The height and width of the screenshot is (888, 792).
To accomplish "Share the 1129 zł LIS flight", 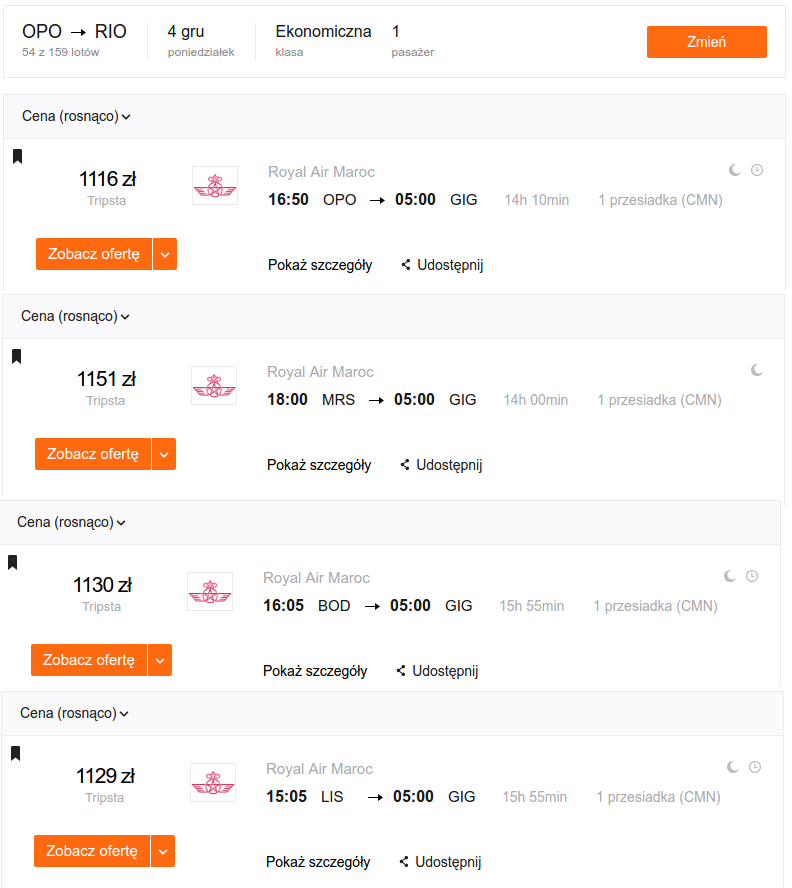I will pos(440,861).
